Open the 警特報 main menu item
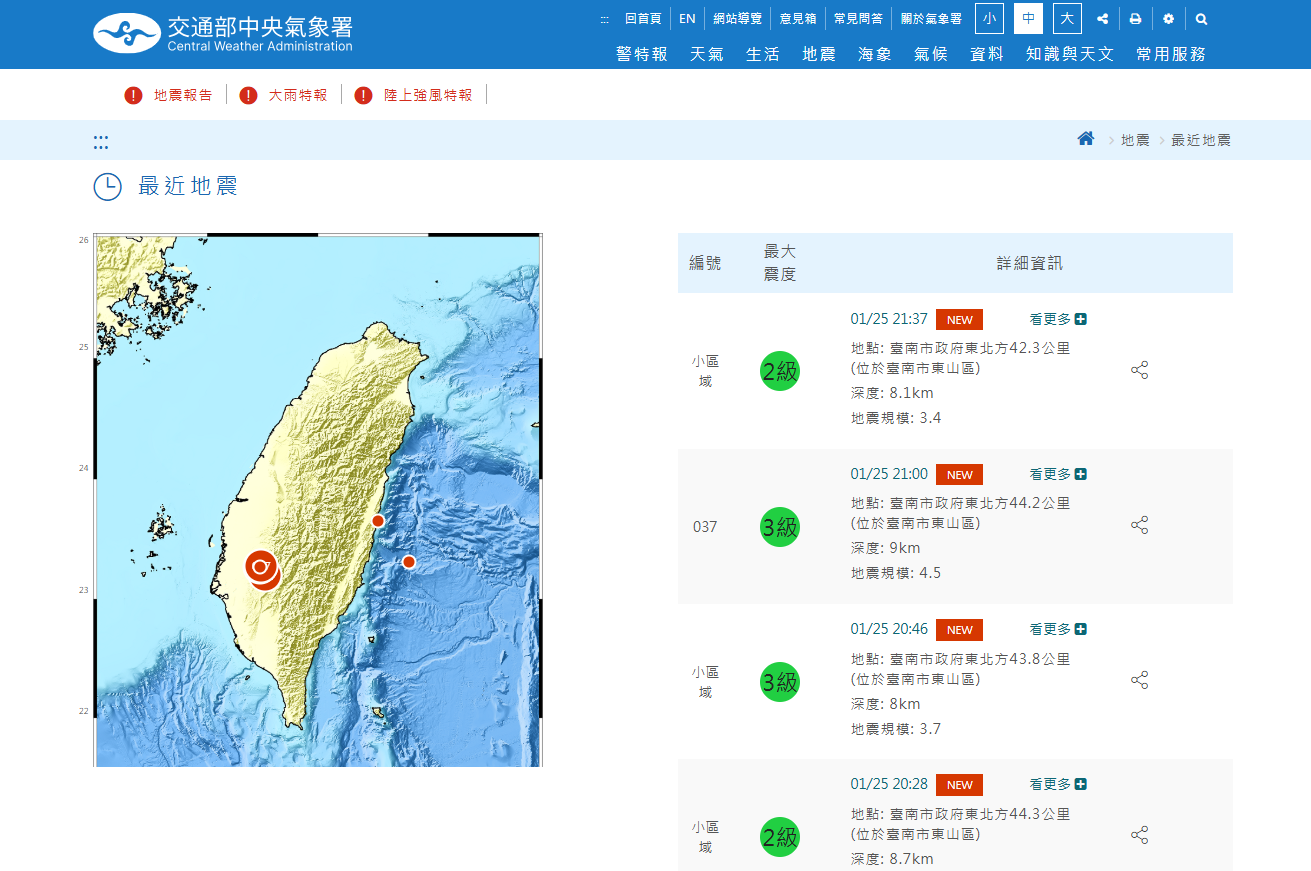Screen dimensions: 1311x871 coord(641,54)
